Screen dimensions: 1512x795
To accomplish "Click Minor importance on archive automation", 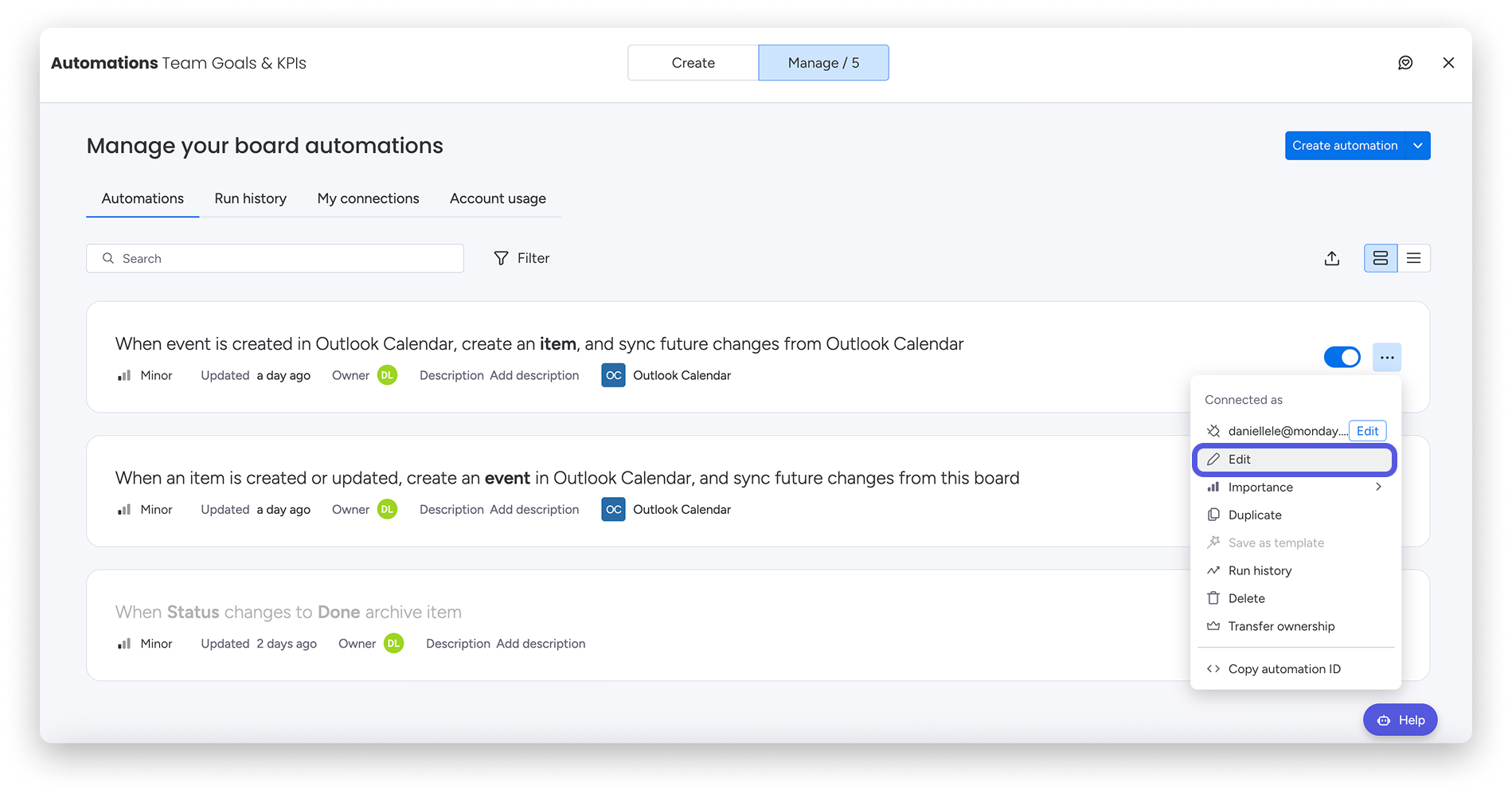I will click(156, 644).
